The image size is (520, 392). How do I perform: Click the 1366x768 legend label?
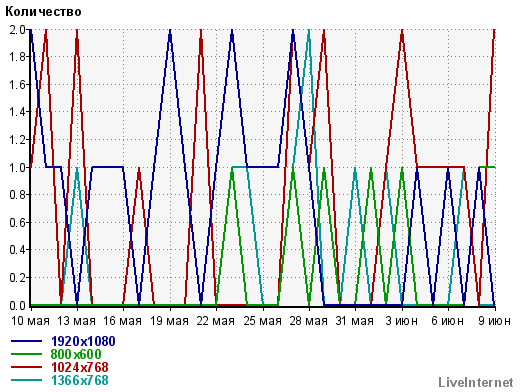80,380
